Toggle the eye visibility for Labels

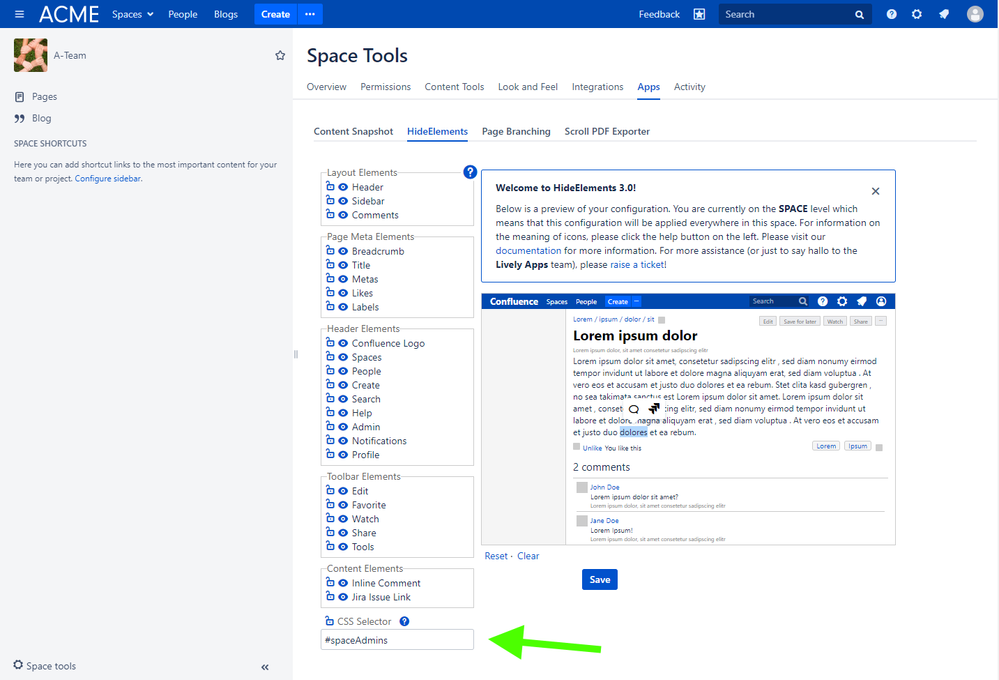tap(343, 307)
